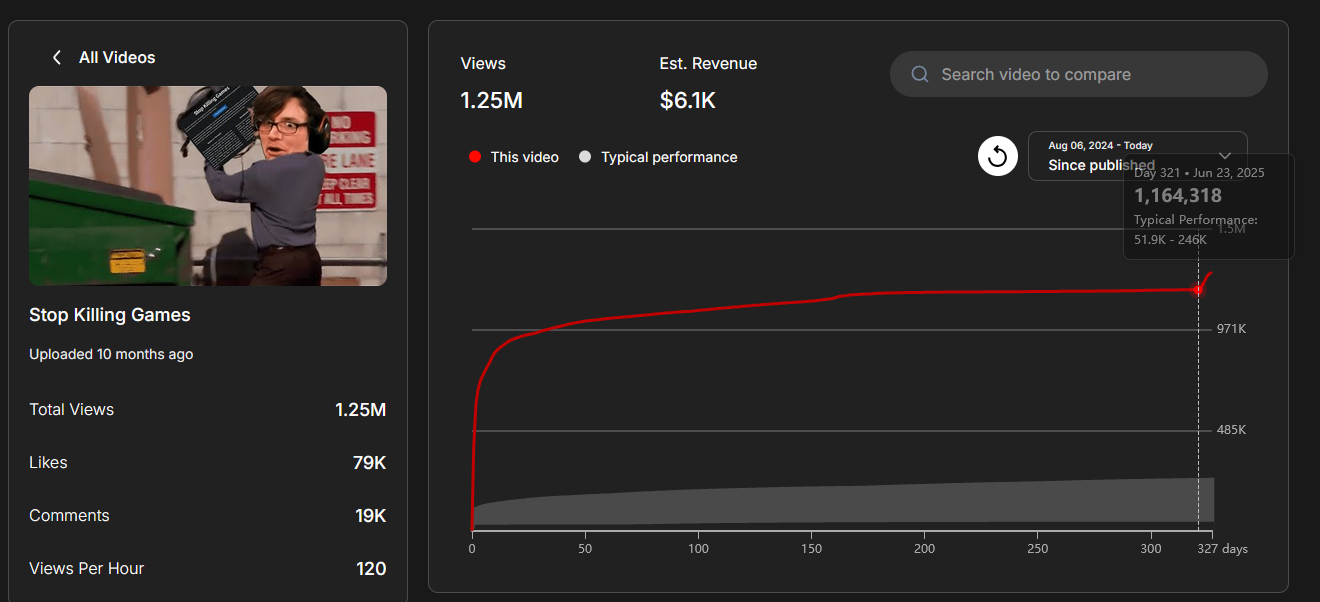Click the red data point marker on chart
Viewport: 1320px width, 602px height.
click(1198, 290)
